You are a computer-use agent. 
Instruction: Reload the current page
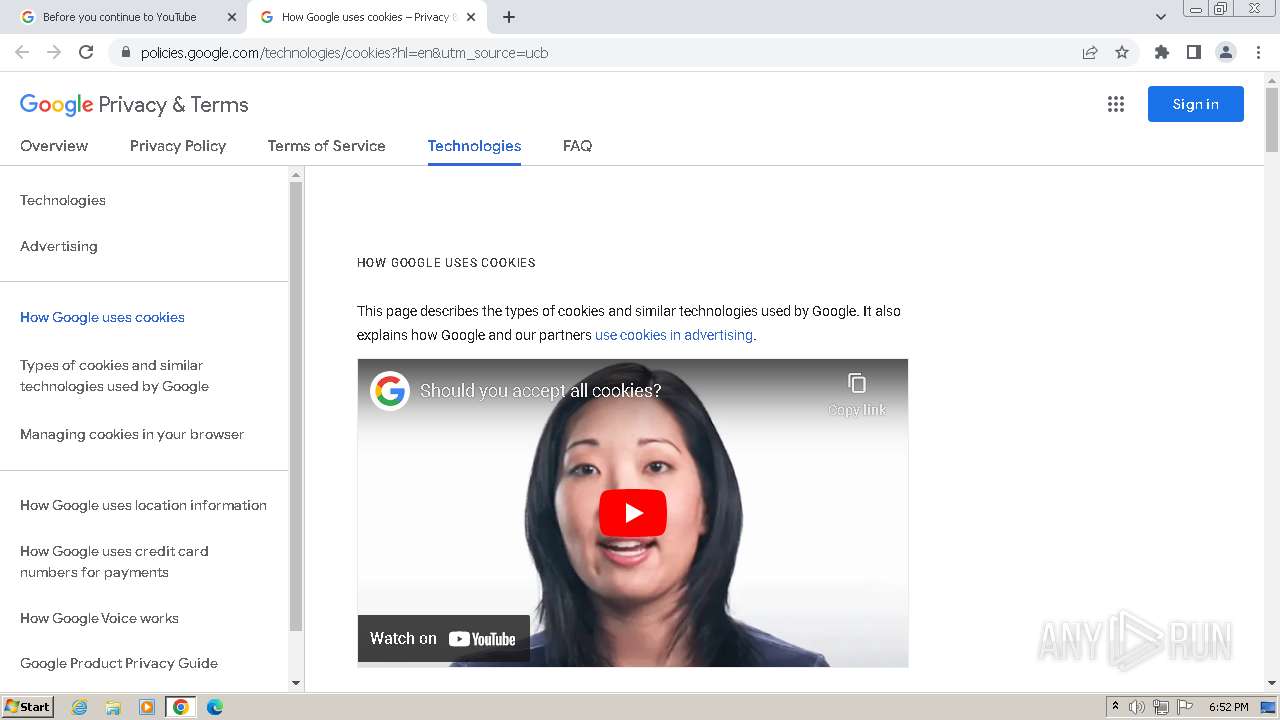(x=86, y=52)
